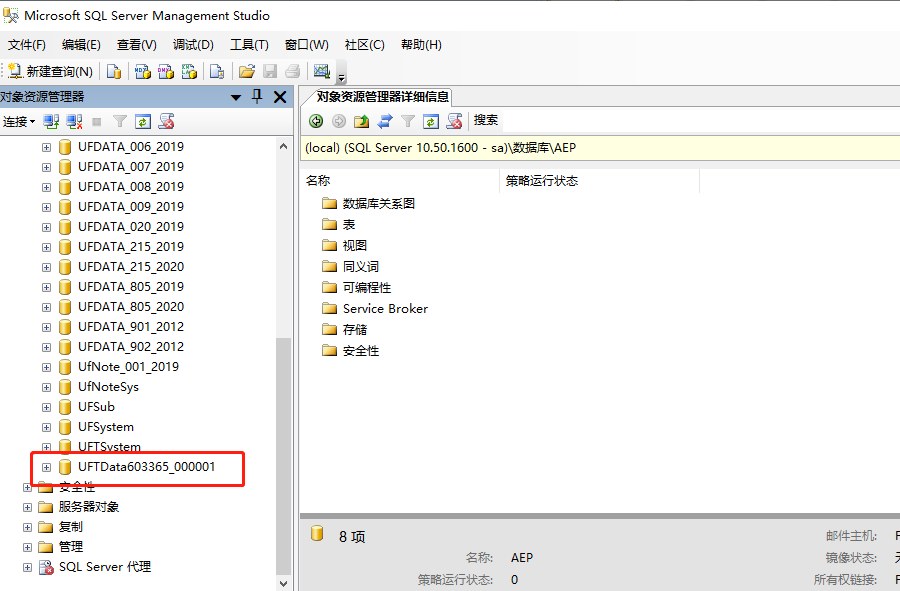This screenshot has height=591, width=900.
Task: Click the Synchronize arrows icon in details toolbar
Action: pyautogui.click(x=384, y=121)
